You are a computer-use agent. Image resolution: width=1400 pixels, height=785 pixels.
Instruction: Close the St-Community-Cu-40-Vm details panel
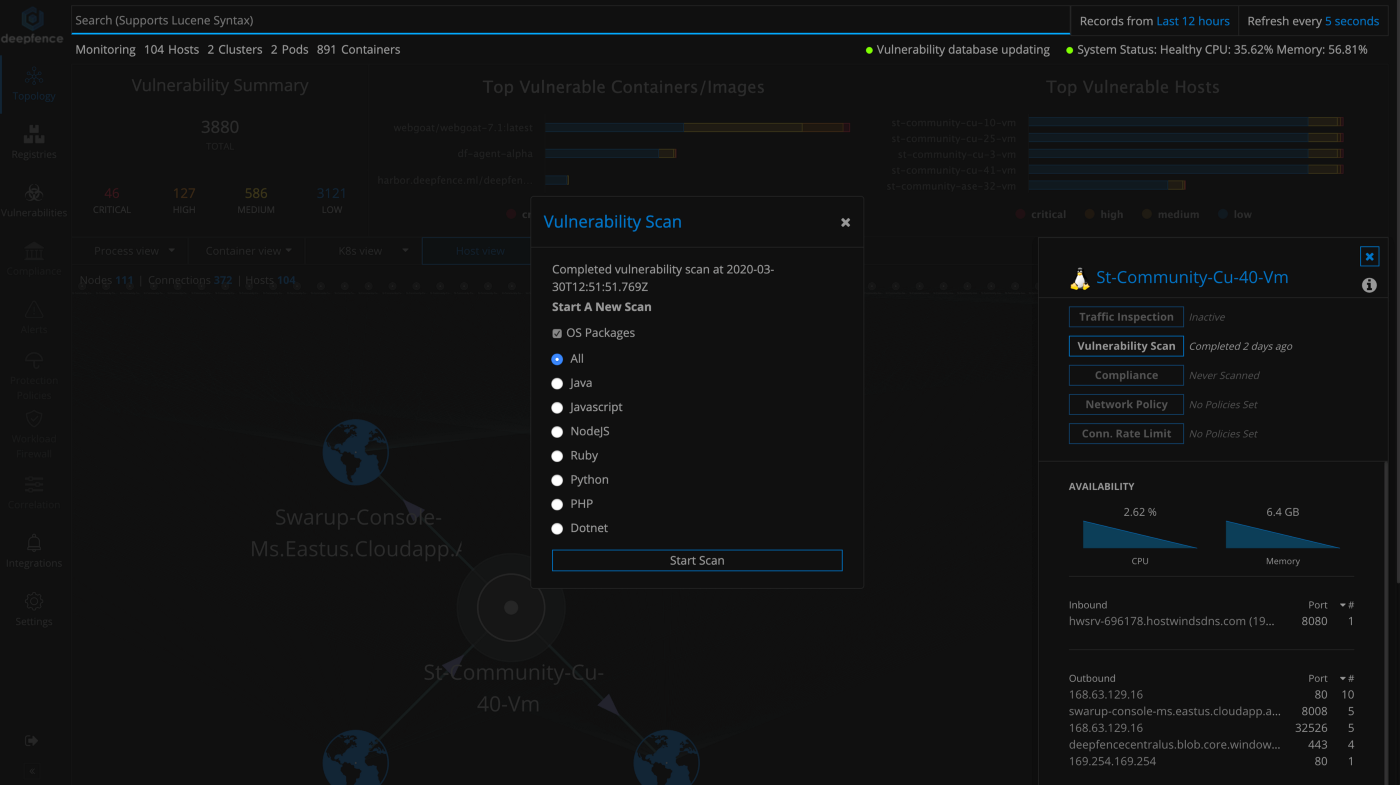(x=1369, y=257)
